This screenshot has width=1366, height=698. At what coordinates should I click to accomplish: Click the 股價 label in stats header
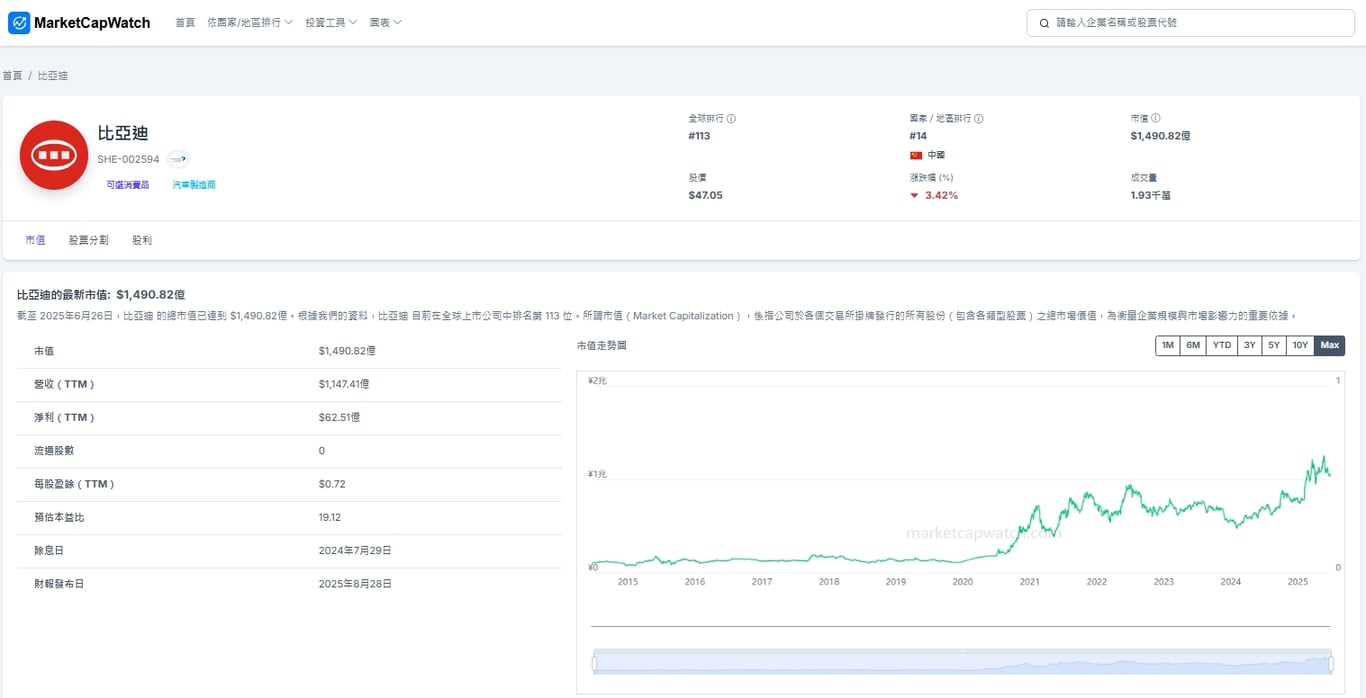pos(697,177)
